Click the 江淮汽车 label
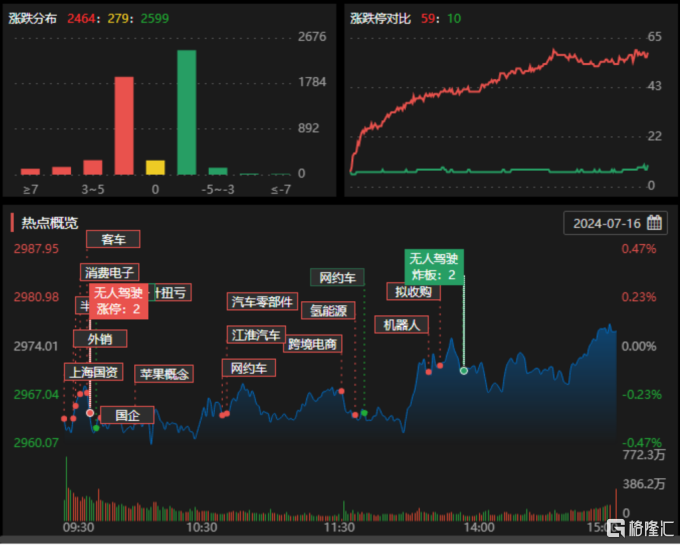Image resolution: width=681 pixels, height=545 pixels. click(x=256, y=334)
